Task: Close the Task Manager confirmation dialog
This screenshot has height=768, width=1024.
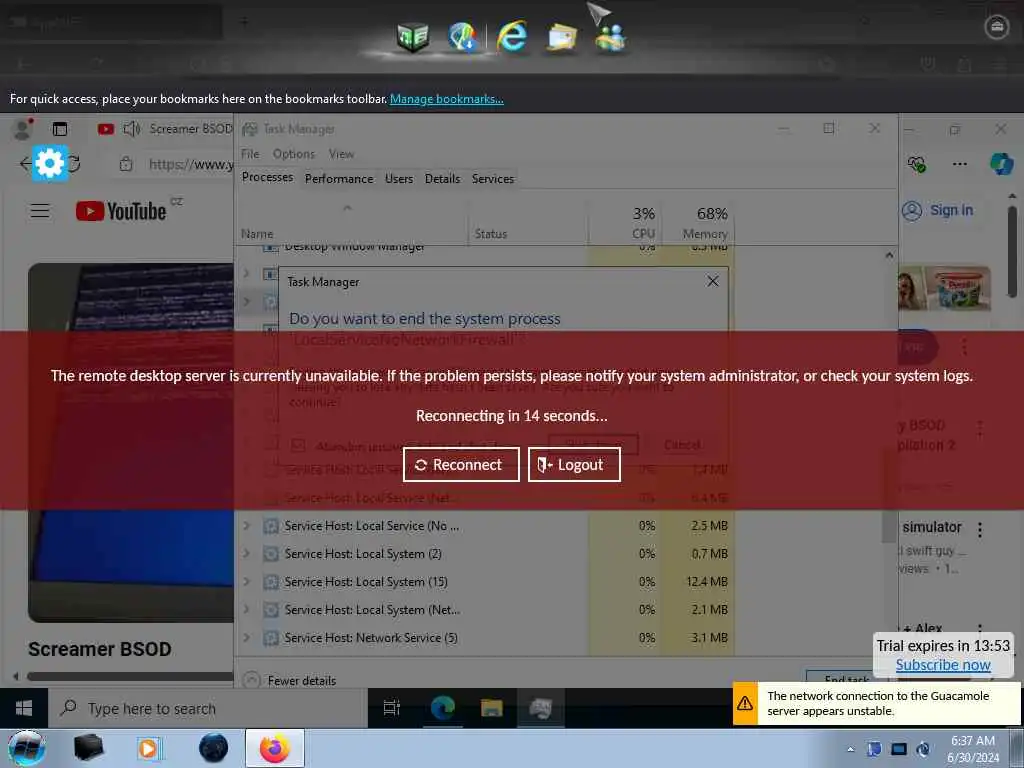Action: point(712,281)
